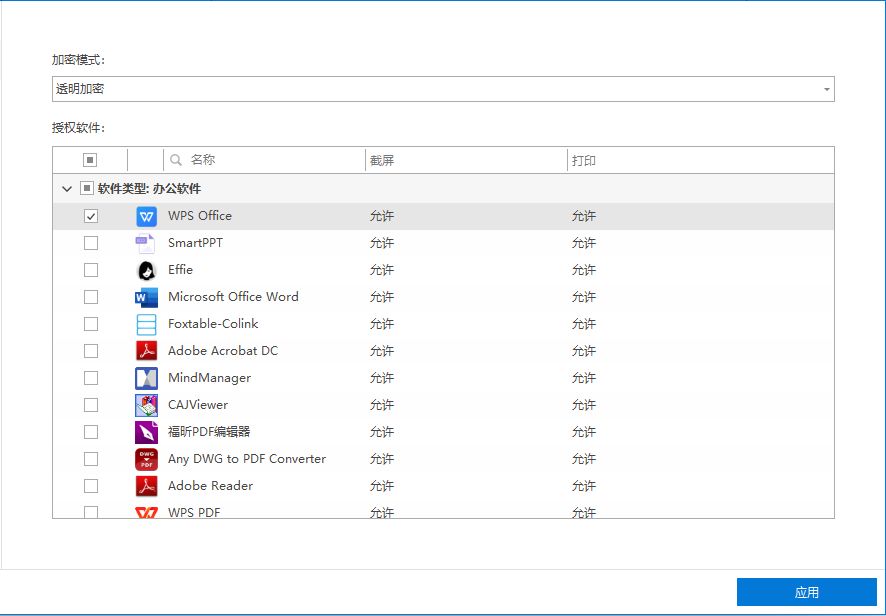
Task: Check the Adobe Reader checkbox
Action: point(91,485)
